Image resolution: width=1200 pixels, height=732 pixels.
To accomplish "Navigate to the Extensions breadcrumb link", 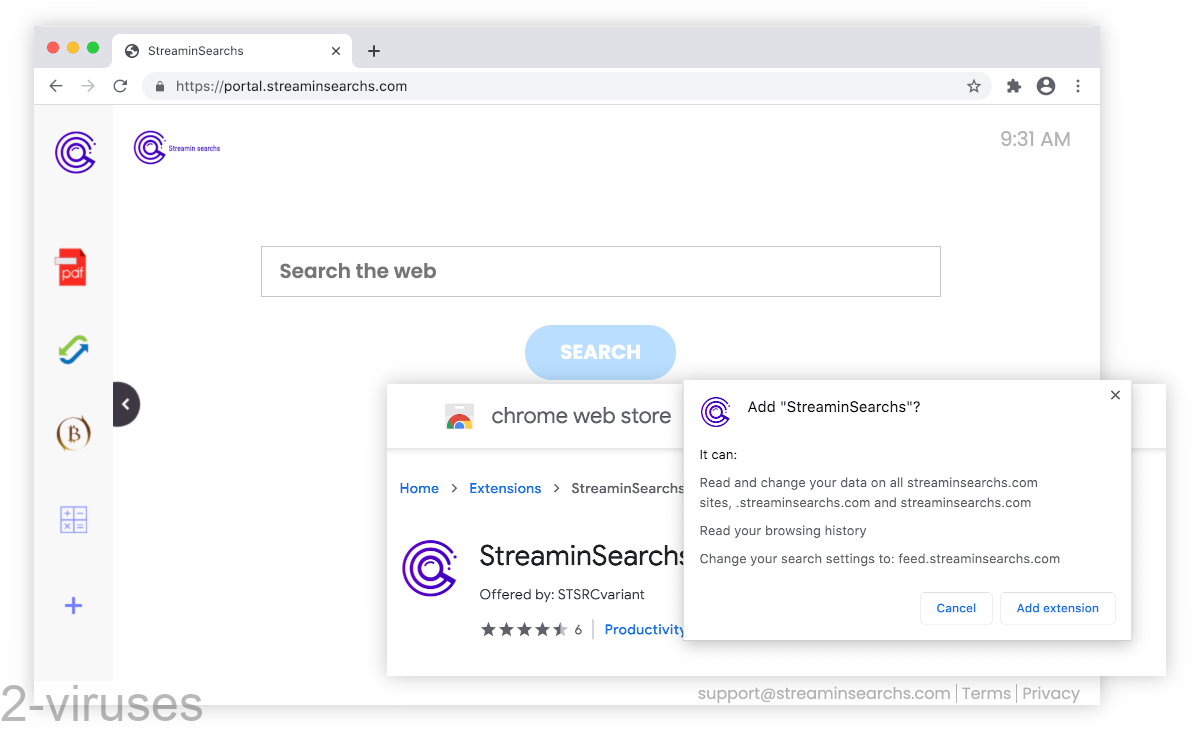I will pyautogui.click(x=505, y=488).
